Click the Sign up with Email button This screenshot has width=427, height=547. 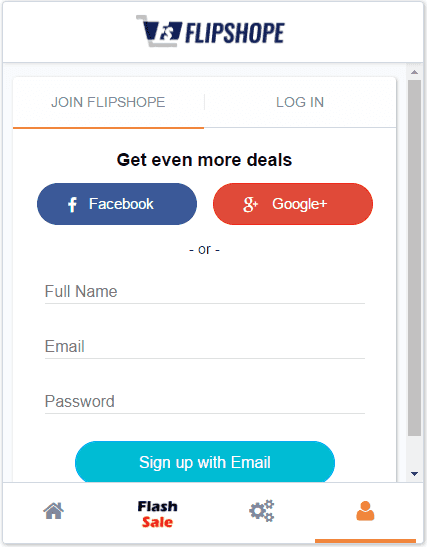pyautogui.click(x=205, y=462)
